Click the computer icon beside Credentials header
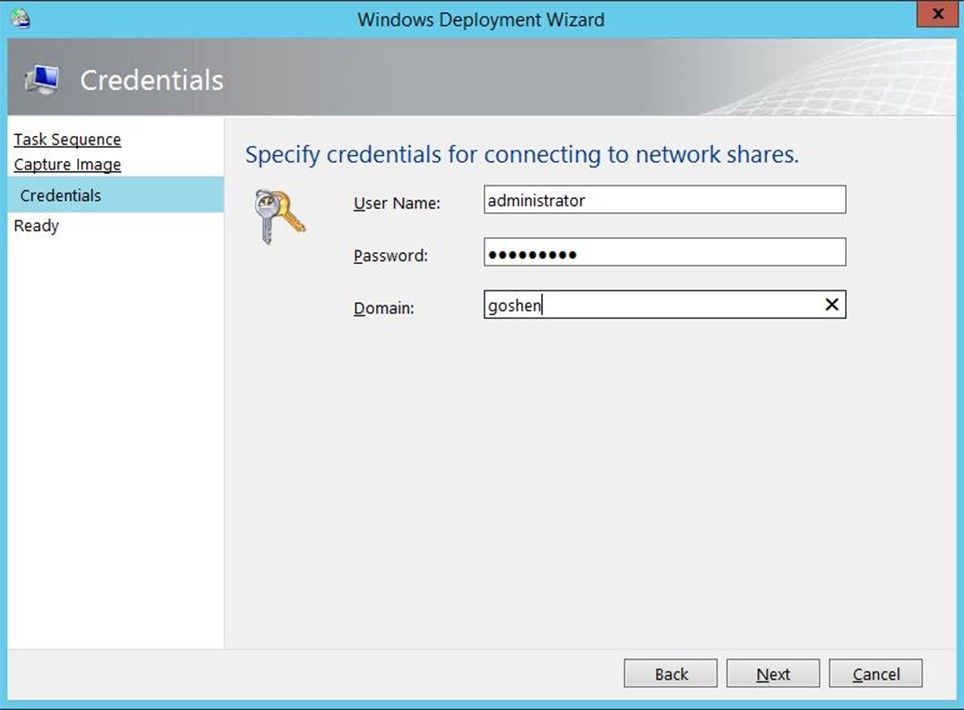Viewport: 964px width, 710px height. [x=42, y=80]
